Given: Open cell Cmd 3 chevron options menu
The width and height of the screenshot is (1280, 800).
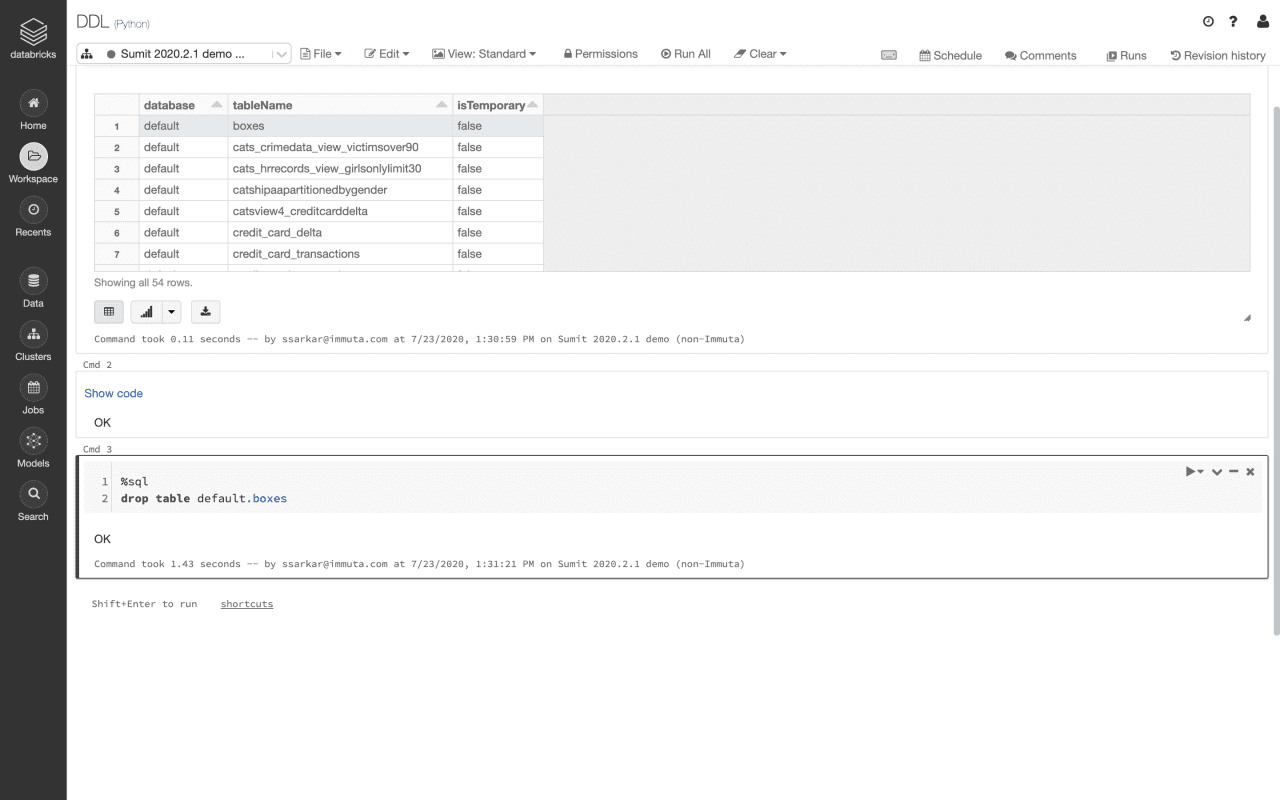Looking at the screenshot, I should point(1217,471).
